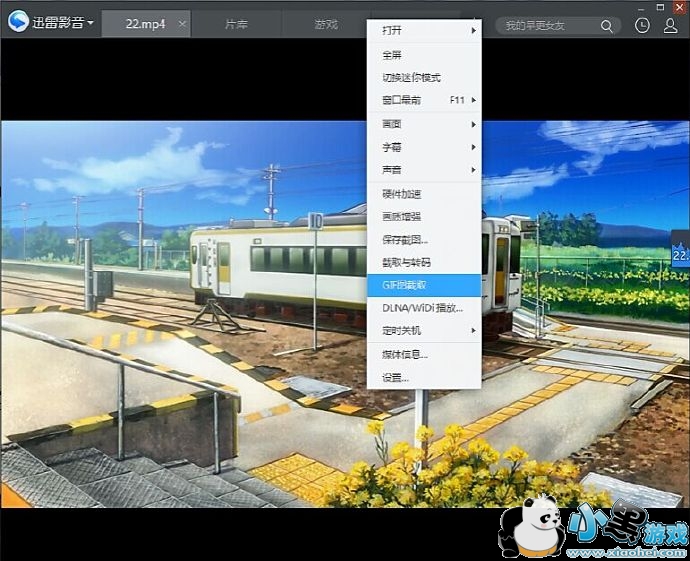Screen dimensions: 690x561
Task: Open the 片库 tab
Action: (x=236, y=24)
